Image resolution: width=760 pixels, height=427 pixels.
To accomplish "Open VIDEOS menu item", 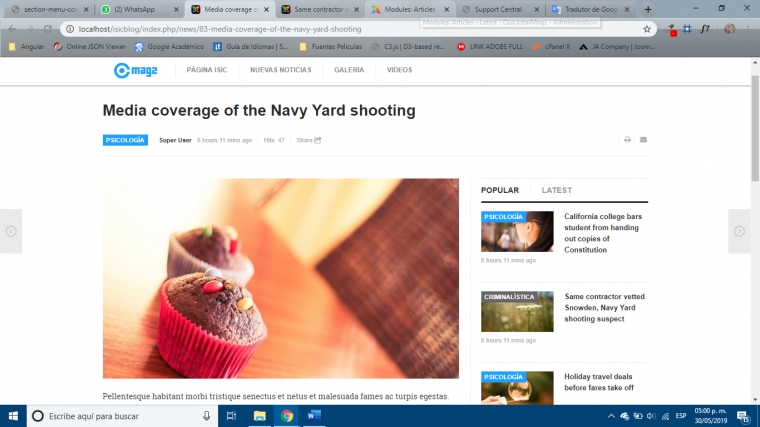I will point(399,70).
